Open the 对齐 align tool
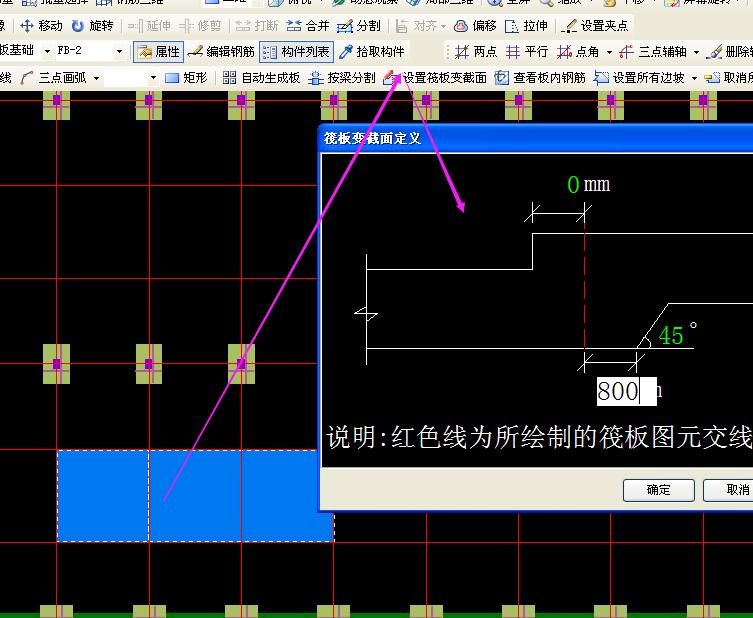 (421, 25)
